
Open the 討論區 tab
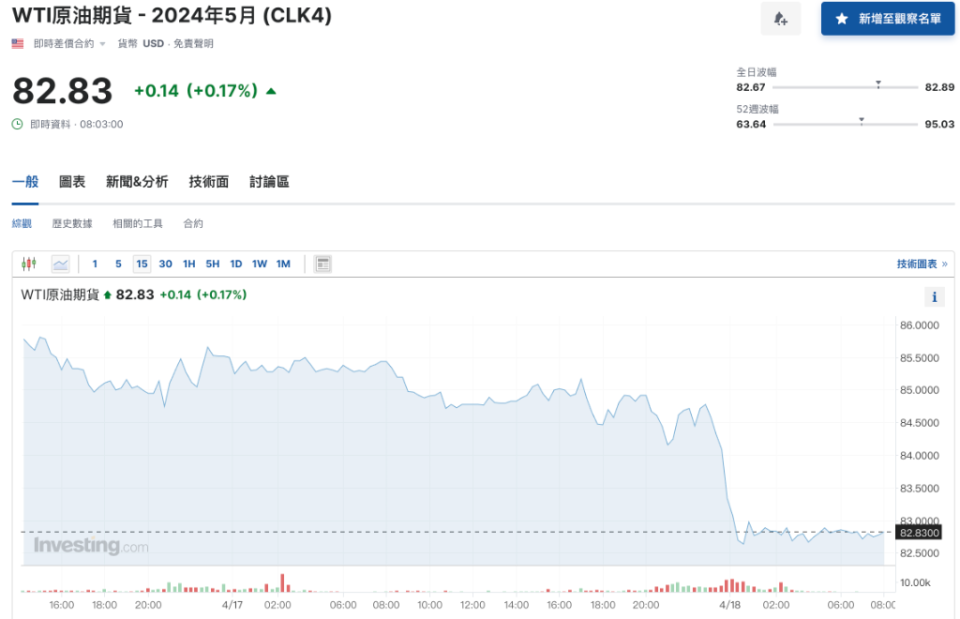(269, 182)
